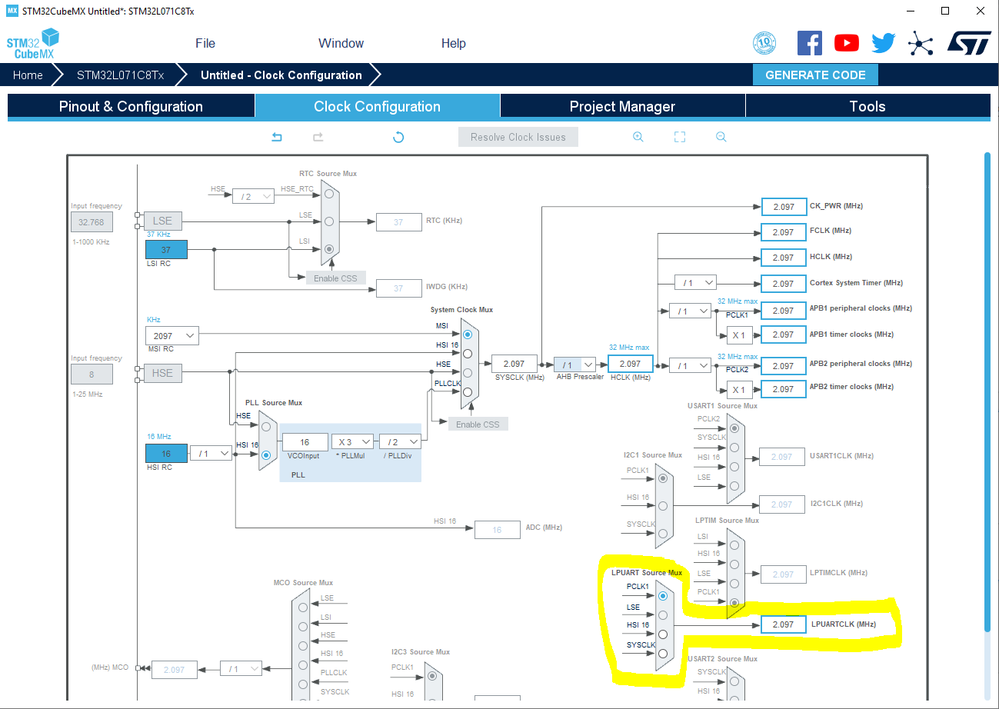Select PCLK1 in LPUART Source Mux
Image resolution: width=999 pixels, height=709 pixels.
pos(663,596)
